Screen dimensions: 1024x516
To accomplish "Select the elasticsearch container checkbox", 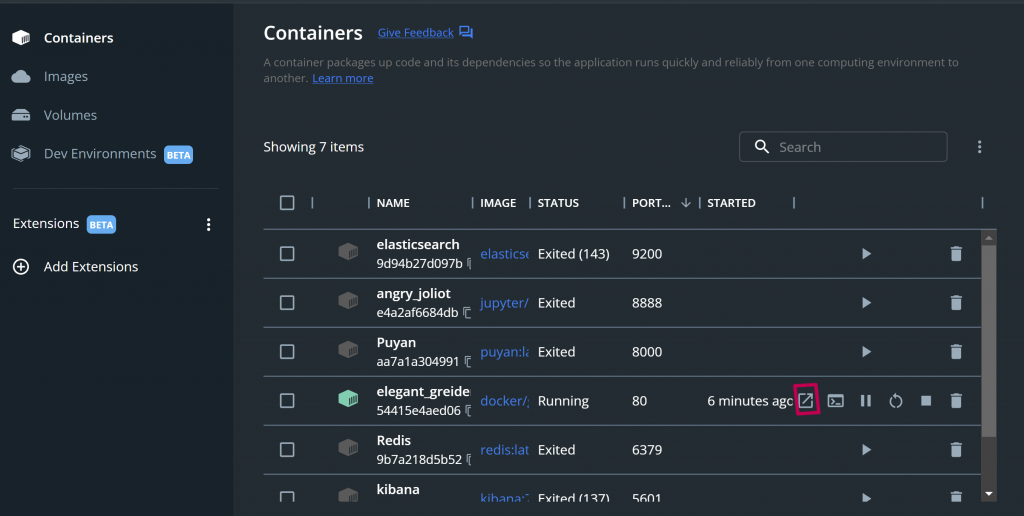I will click(x=287, y=253).
